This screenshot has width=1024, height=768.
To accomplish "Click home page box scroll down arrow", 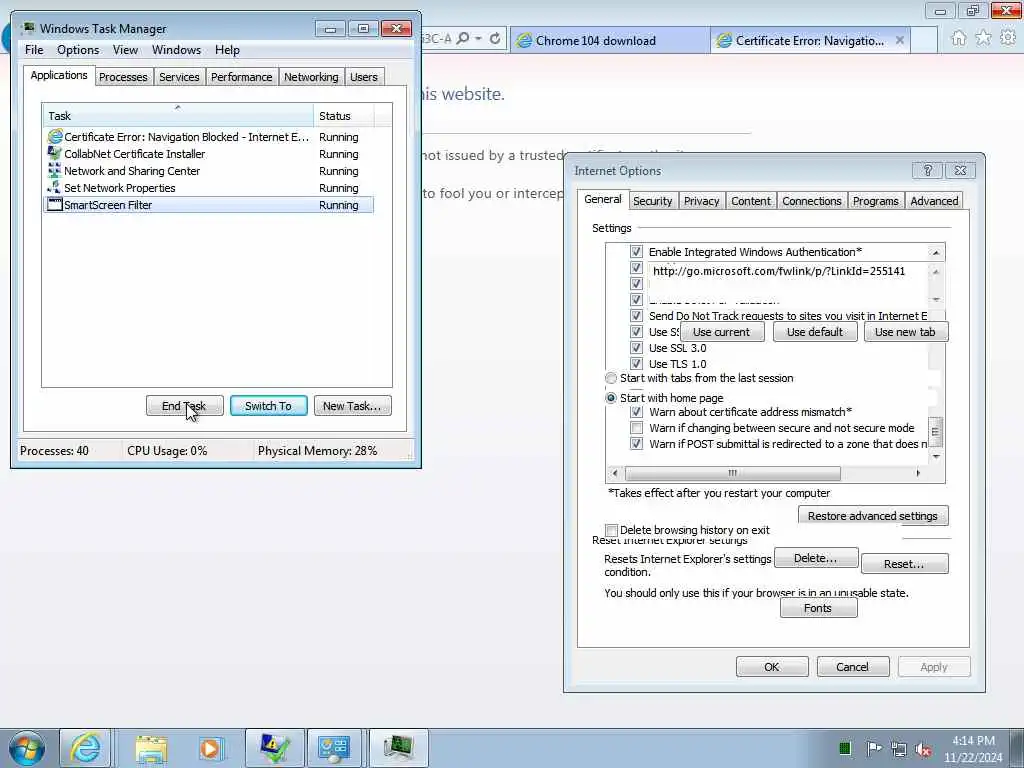I will (936, 299).
